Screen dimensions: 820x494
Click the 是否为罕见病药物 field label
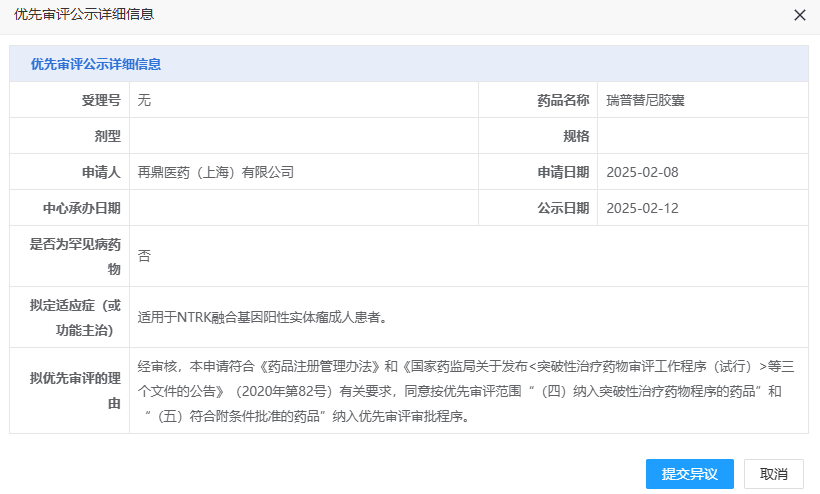click(x=76, y=256)
